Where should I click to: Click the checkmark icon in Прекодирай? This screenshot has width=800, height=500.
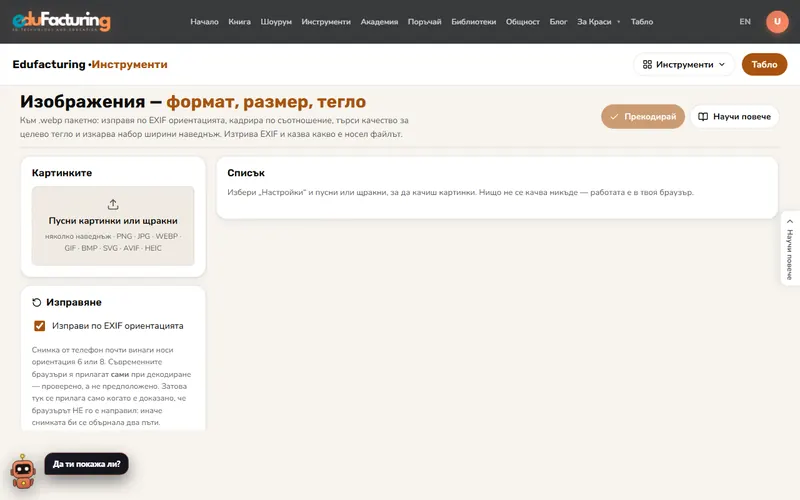pos(614,116)
